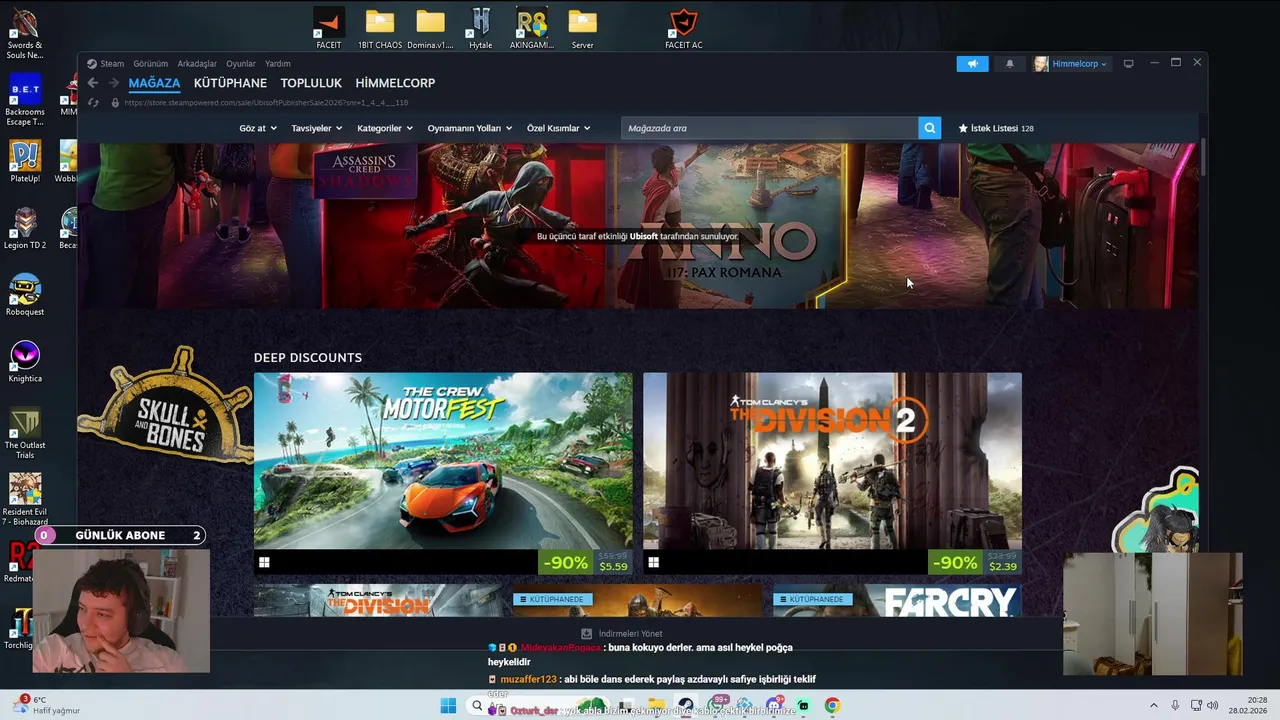Open weather widget showing 6°C
Screen dimensions: 1280x720
click(44, 705)
